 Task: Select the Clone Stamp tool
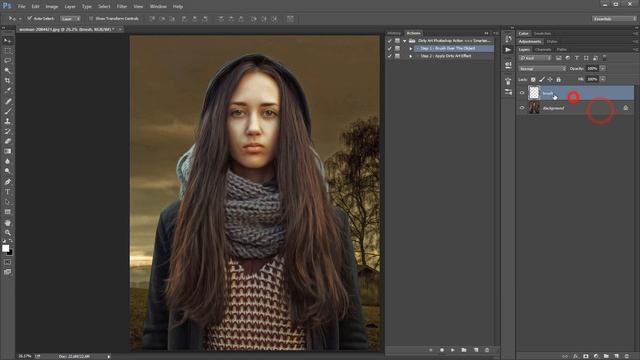(7, 121)
